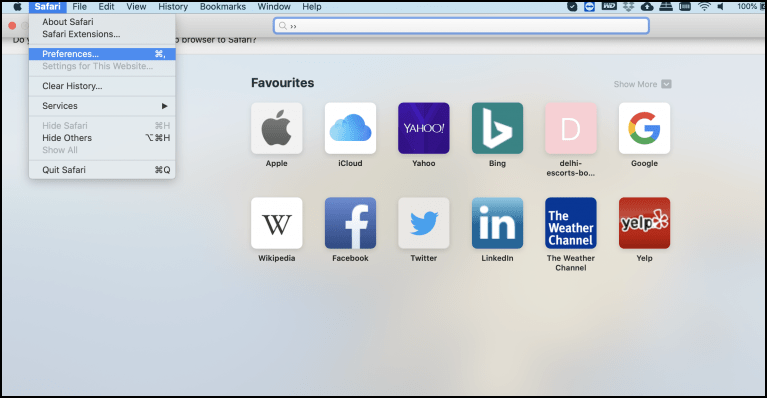The width and height of the screenshot is (767, 398).
Task: Open the View menu
Action: pyautogui.click(x=136, y=6)
